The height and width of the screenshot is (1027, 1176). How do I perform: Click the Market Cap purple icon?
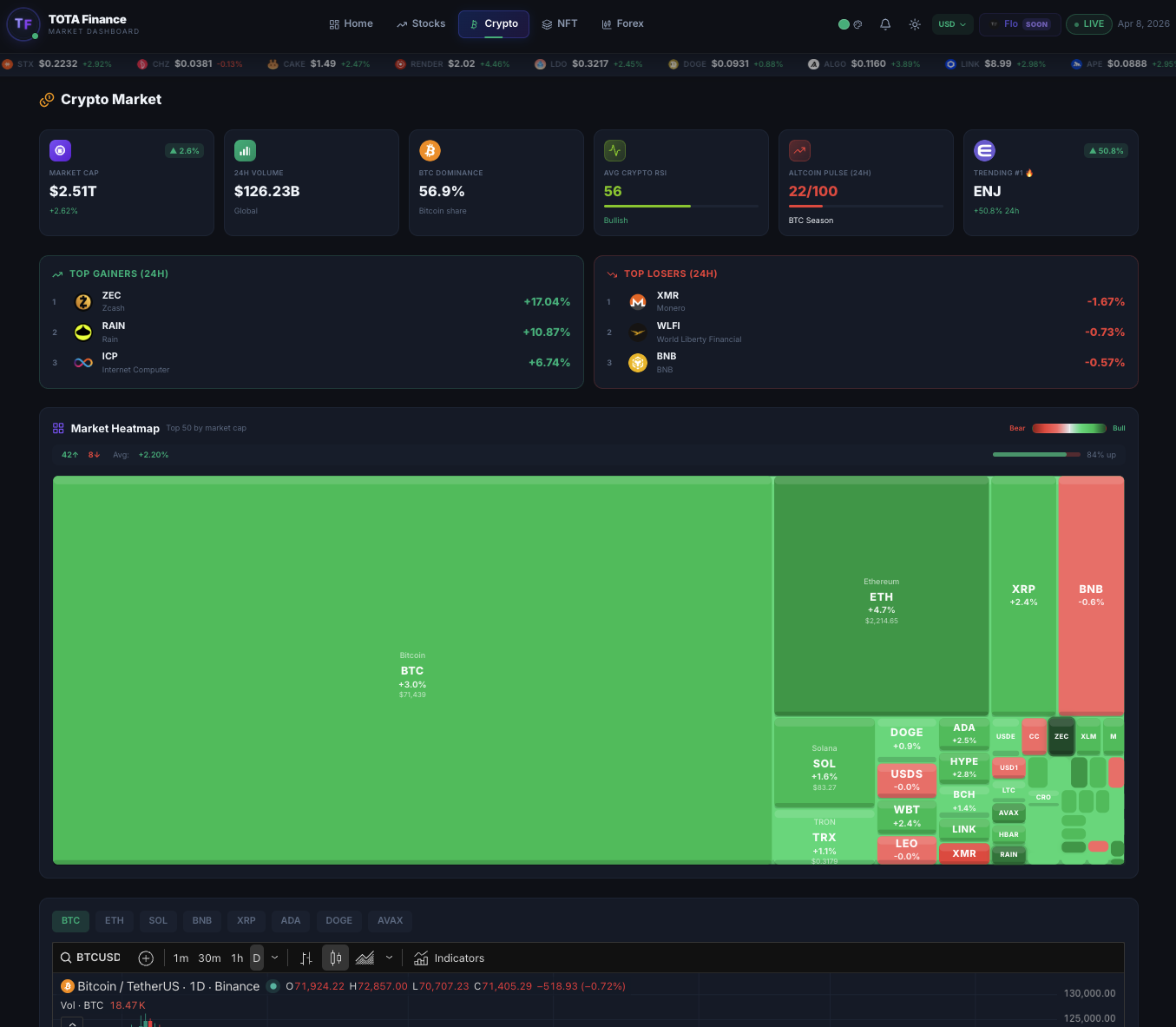point(60,150)
